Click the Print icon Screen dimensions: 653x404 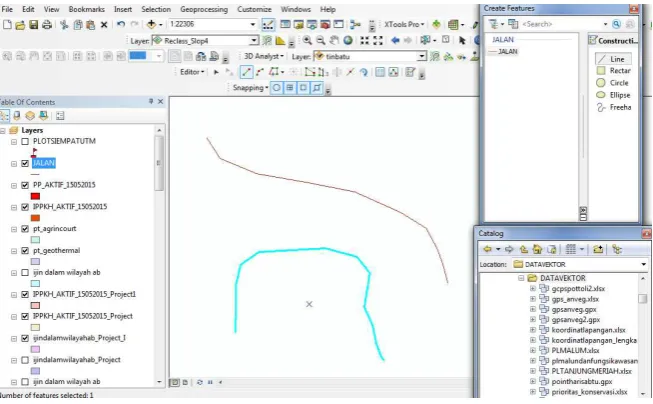(x=47, y=25)
